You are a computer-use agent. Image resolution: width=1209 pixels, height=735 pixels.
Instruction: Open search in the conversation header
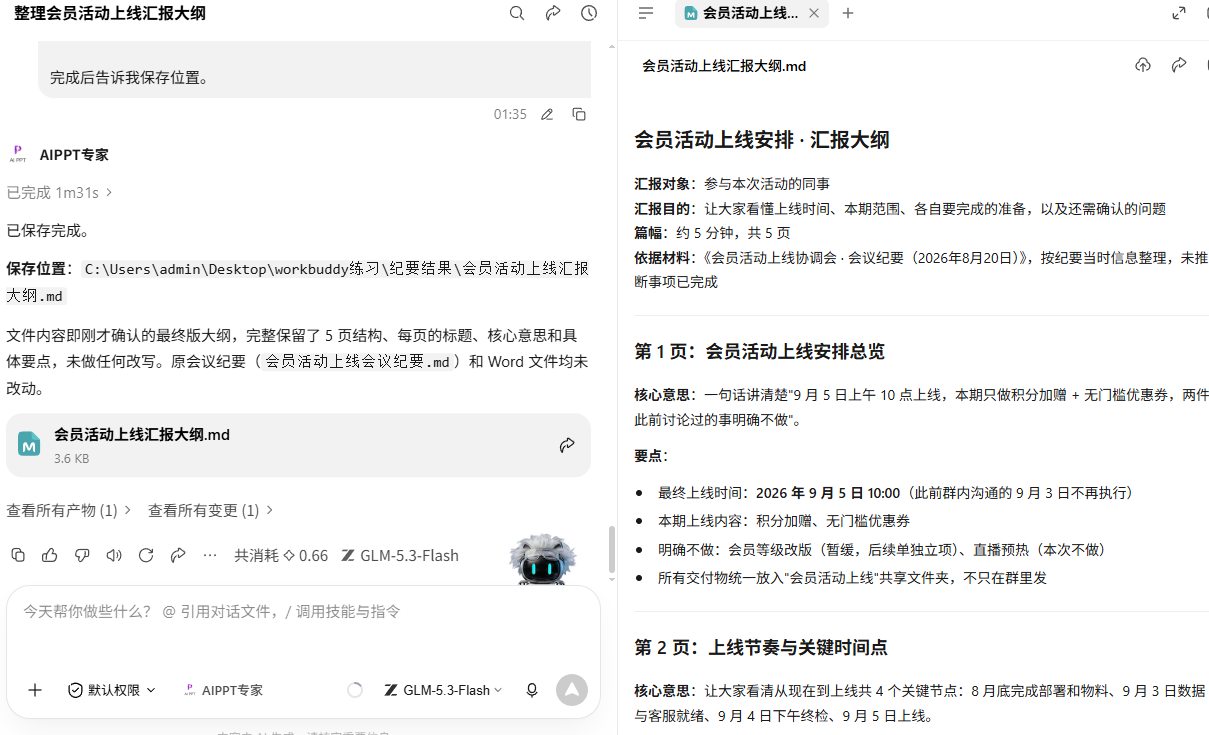tap(517, 13)
